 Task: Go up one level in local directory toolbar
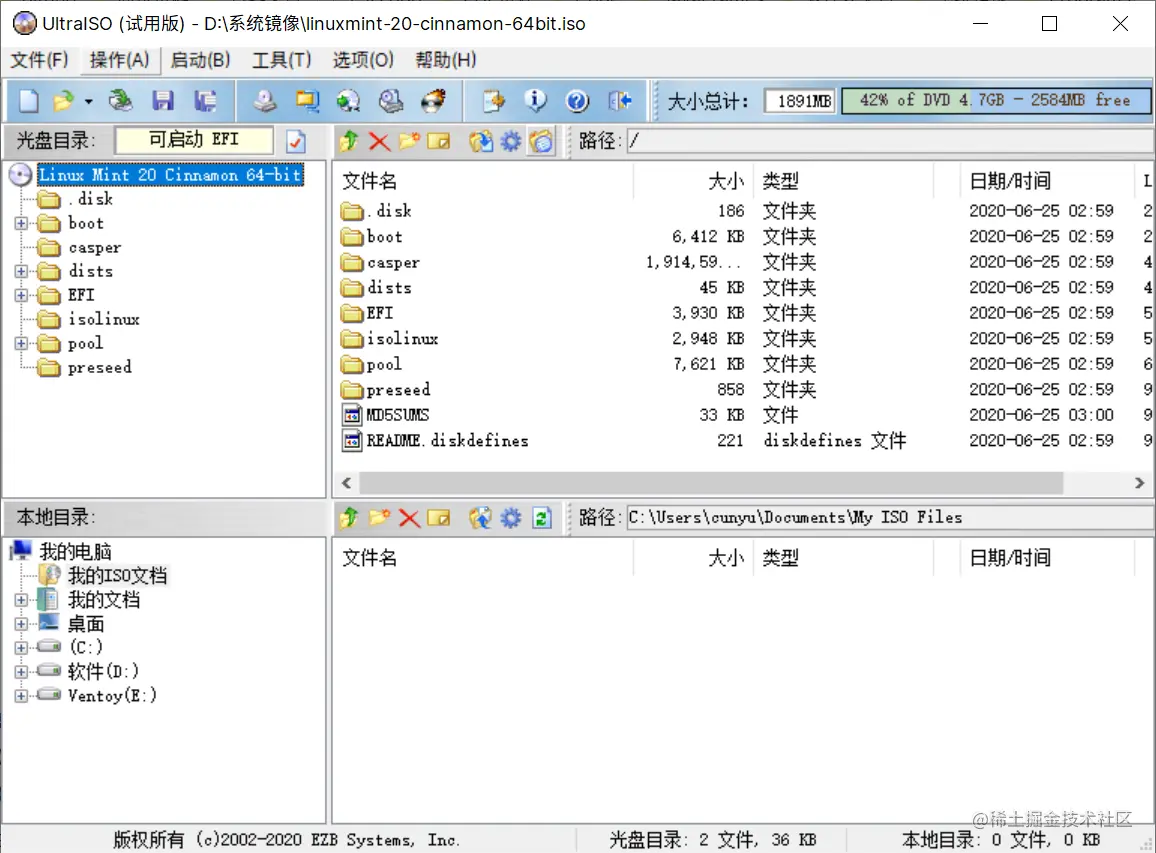click(349, 518)
